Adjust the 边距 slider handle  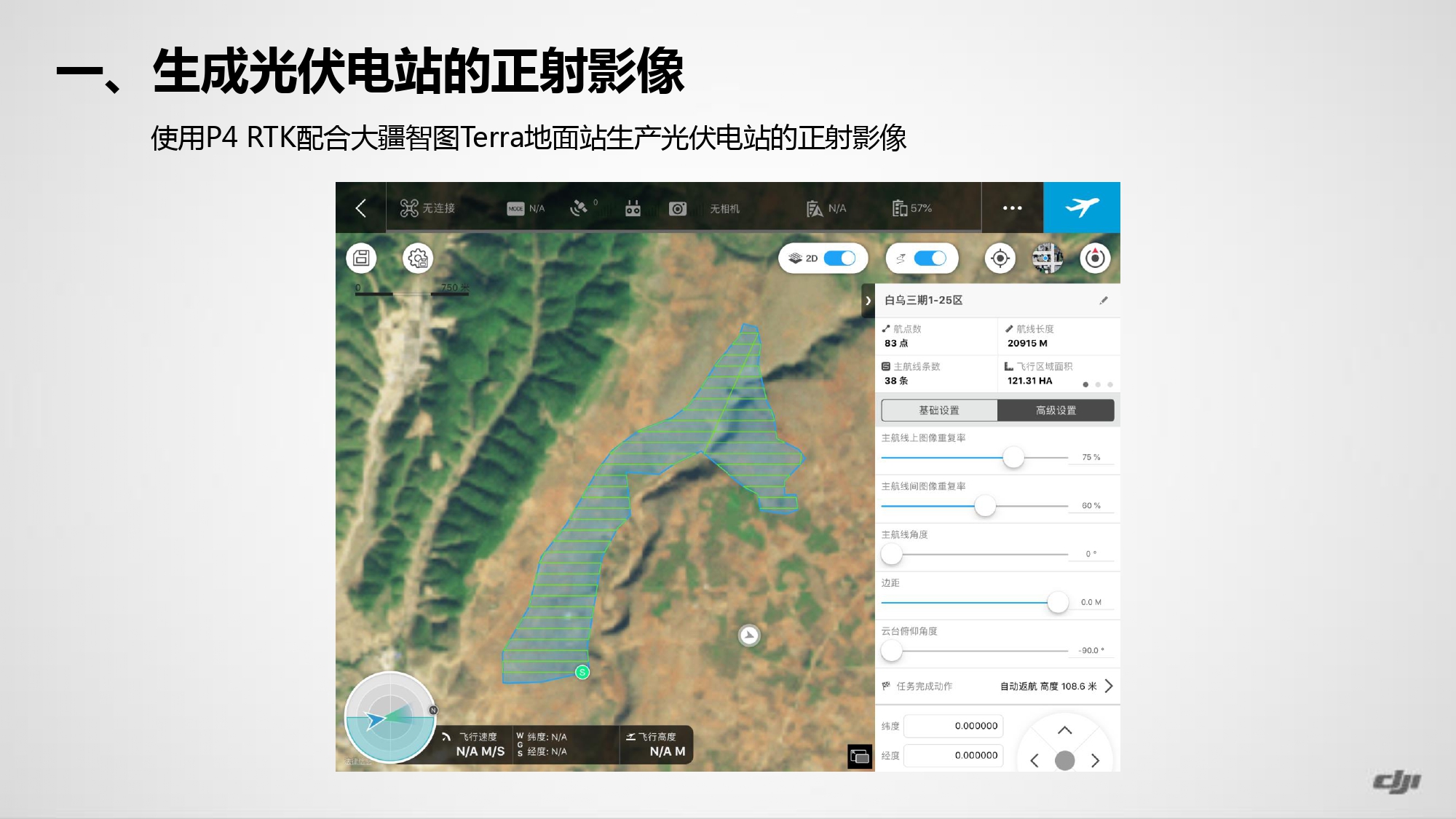1058,602
